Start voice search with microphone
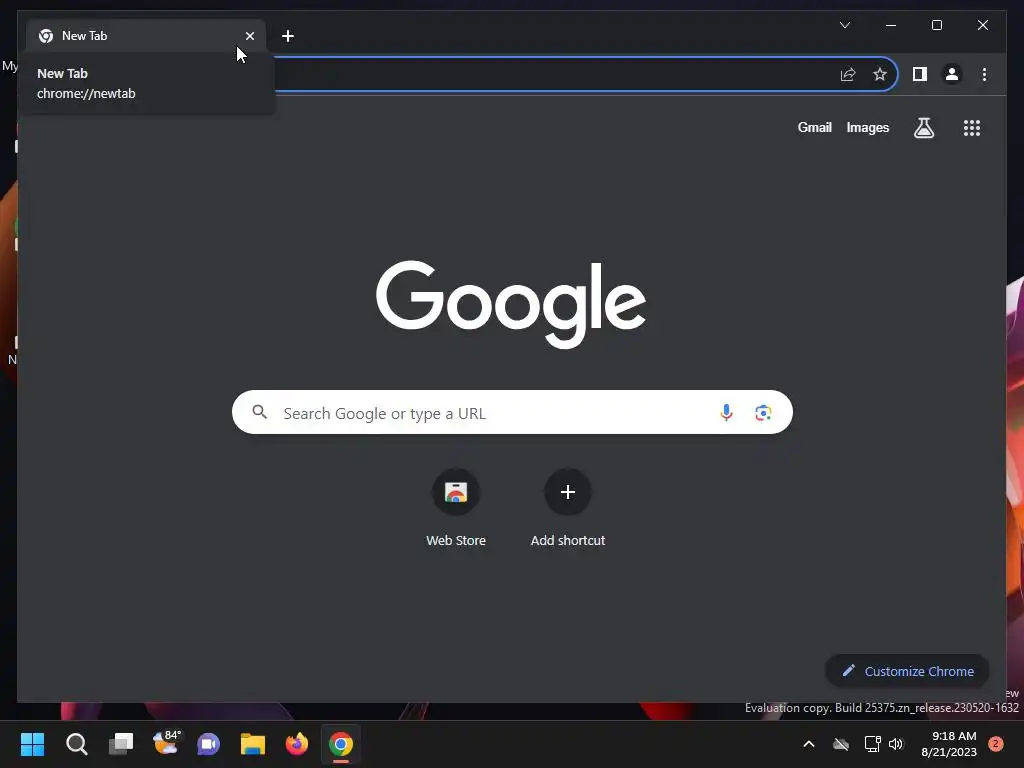 coord(726,412)
